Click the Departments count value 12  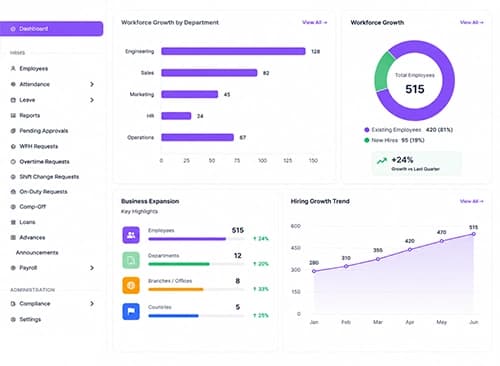click(x=238, y=256)
